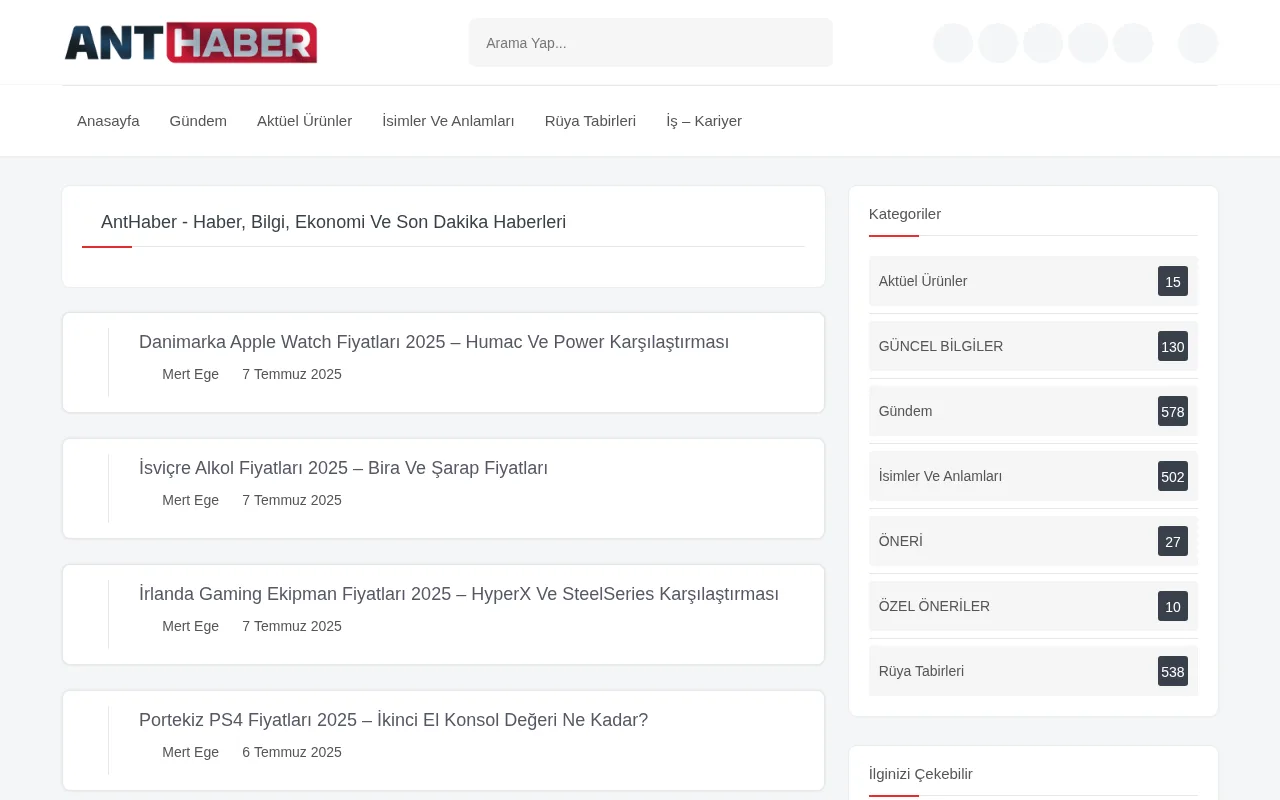The image size is (1280, 800).
Task: Open the İrlanda Gaming Ekipman article
Action: 459,594
